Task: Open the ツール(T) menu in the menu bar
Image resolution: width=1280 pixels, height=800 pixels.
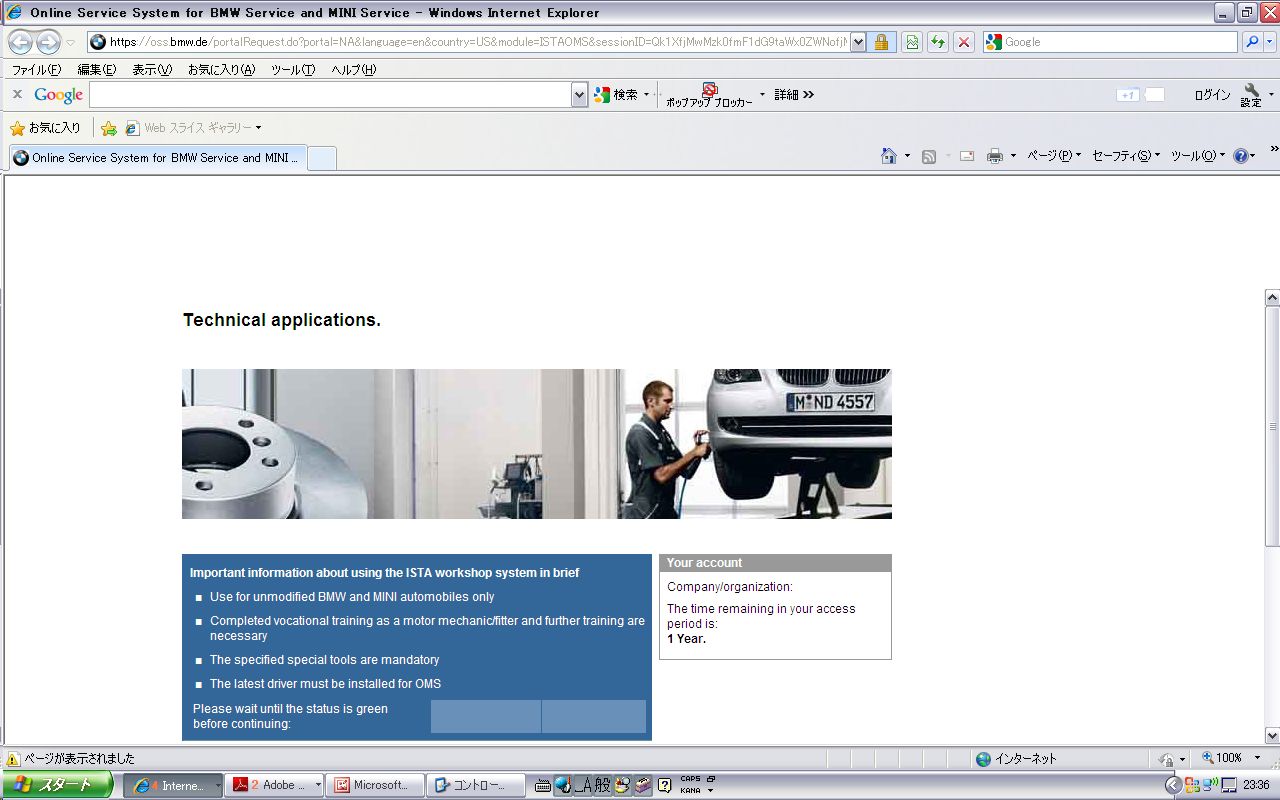Action: click(x=293, y=69)
